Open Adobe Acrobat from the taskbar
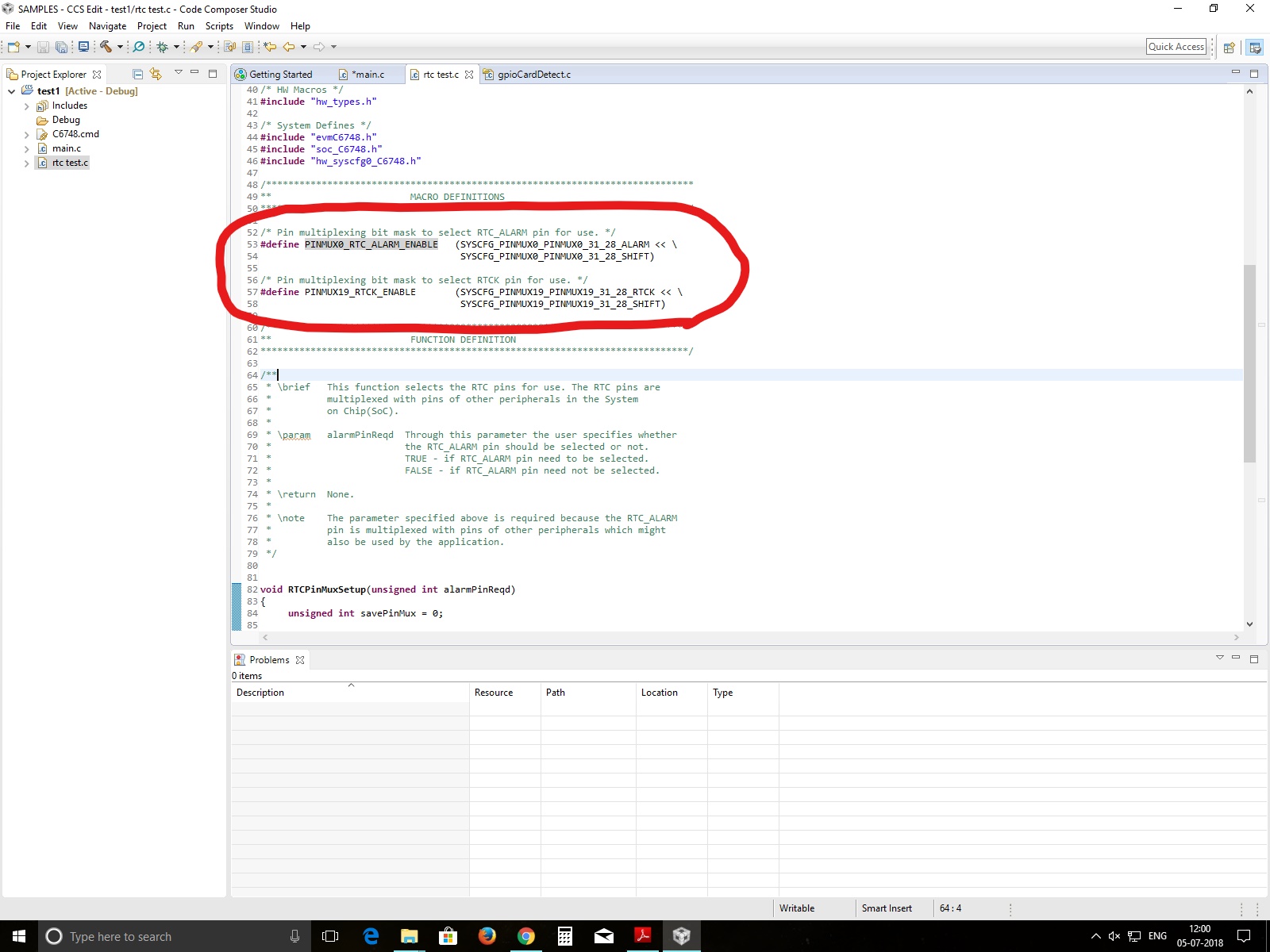The height and width of the screenshot is (952, 1270). (642, 936)
